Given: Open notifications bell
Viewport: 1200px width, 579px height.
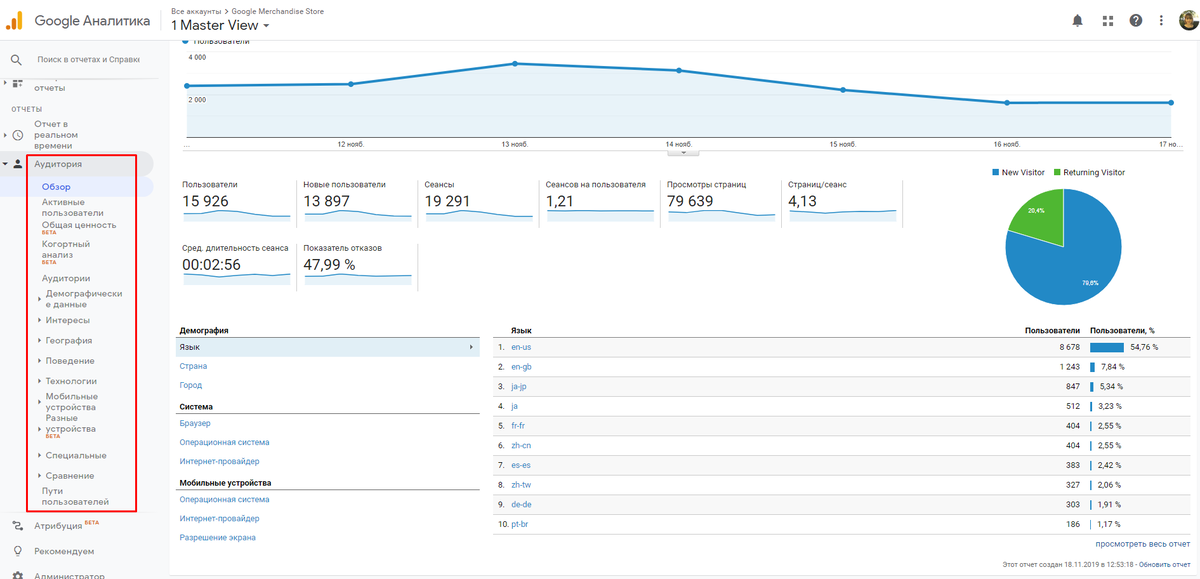Looking at the screenshot, I should pyautogui.click(x=1078, y=20).
